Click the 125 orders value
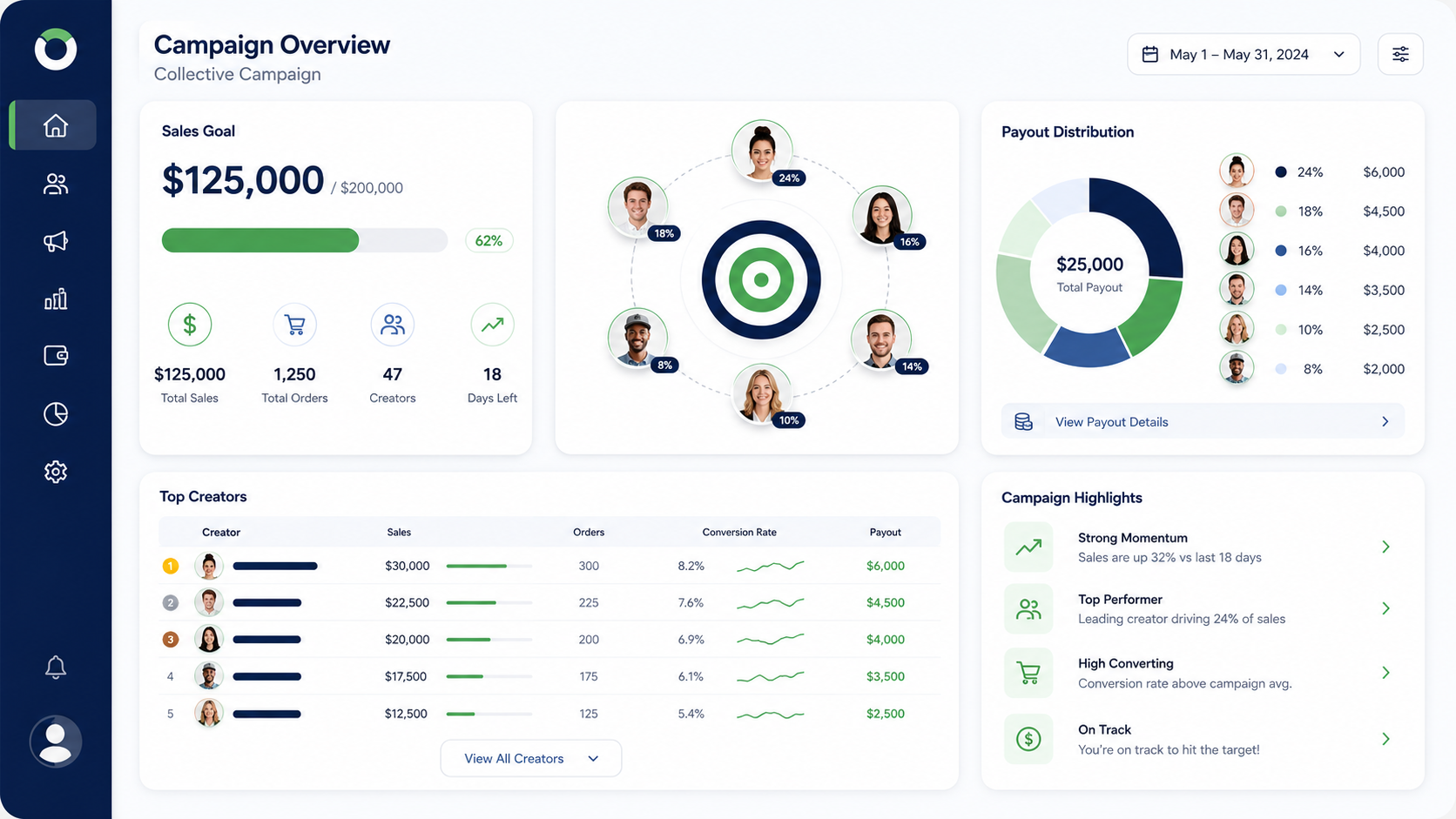The image size is (1456, 819). (x=589, y=714)
